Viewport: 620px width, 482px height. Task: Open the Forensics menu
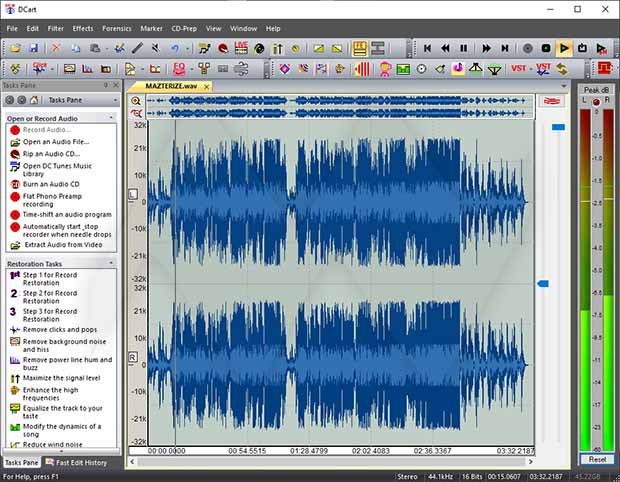(117, 28)
